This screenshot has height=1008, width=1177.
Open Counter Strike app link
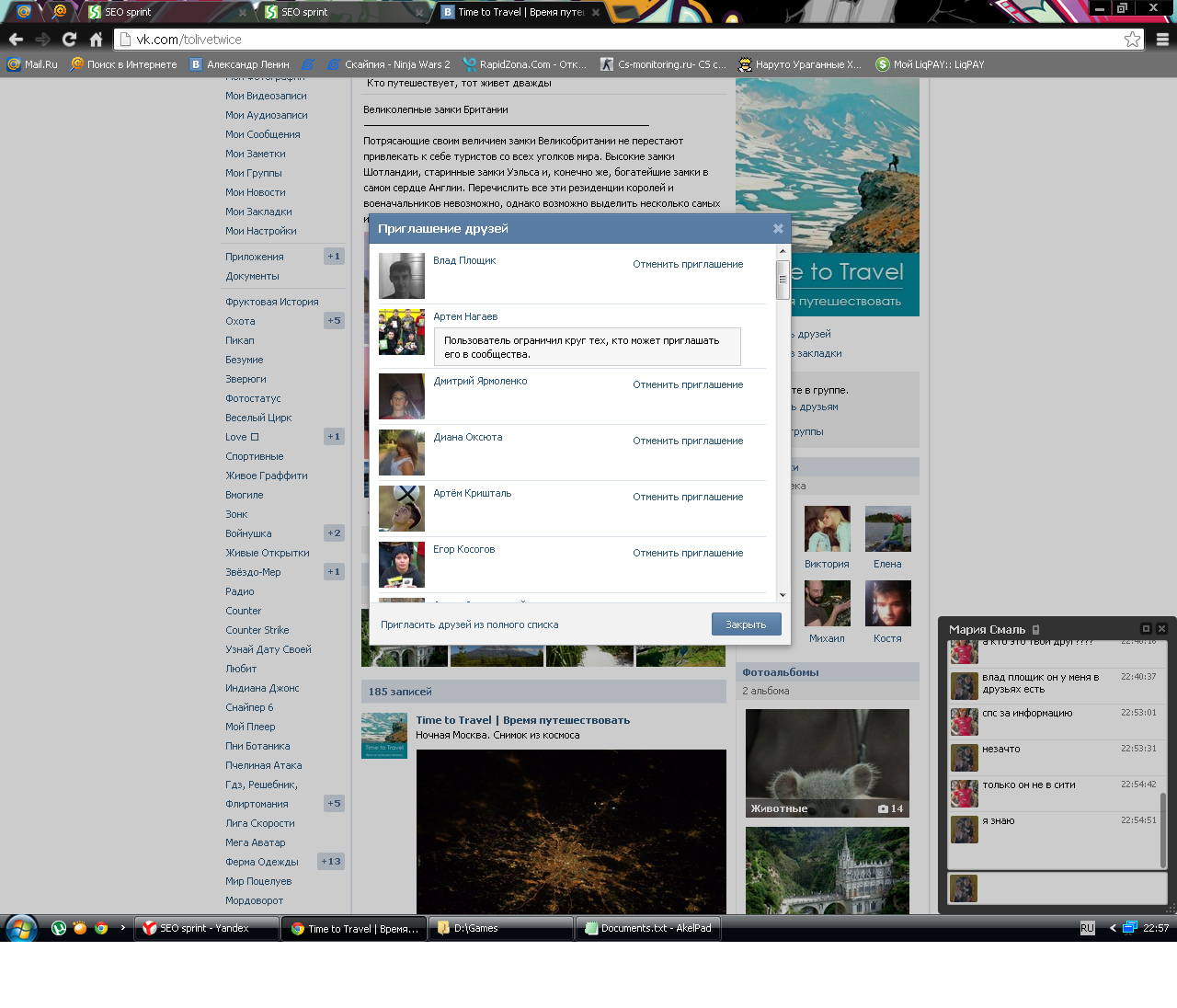point(257,630)
